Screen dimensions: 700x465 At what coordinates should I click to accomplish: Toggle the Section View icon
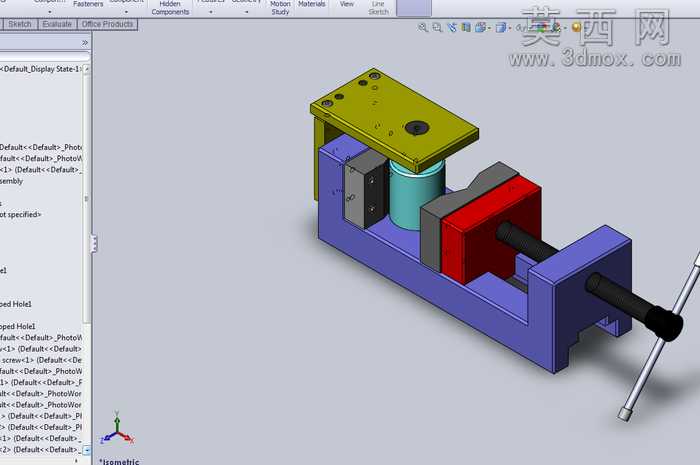point(466,28)
